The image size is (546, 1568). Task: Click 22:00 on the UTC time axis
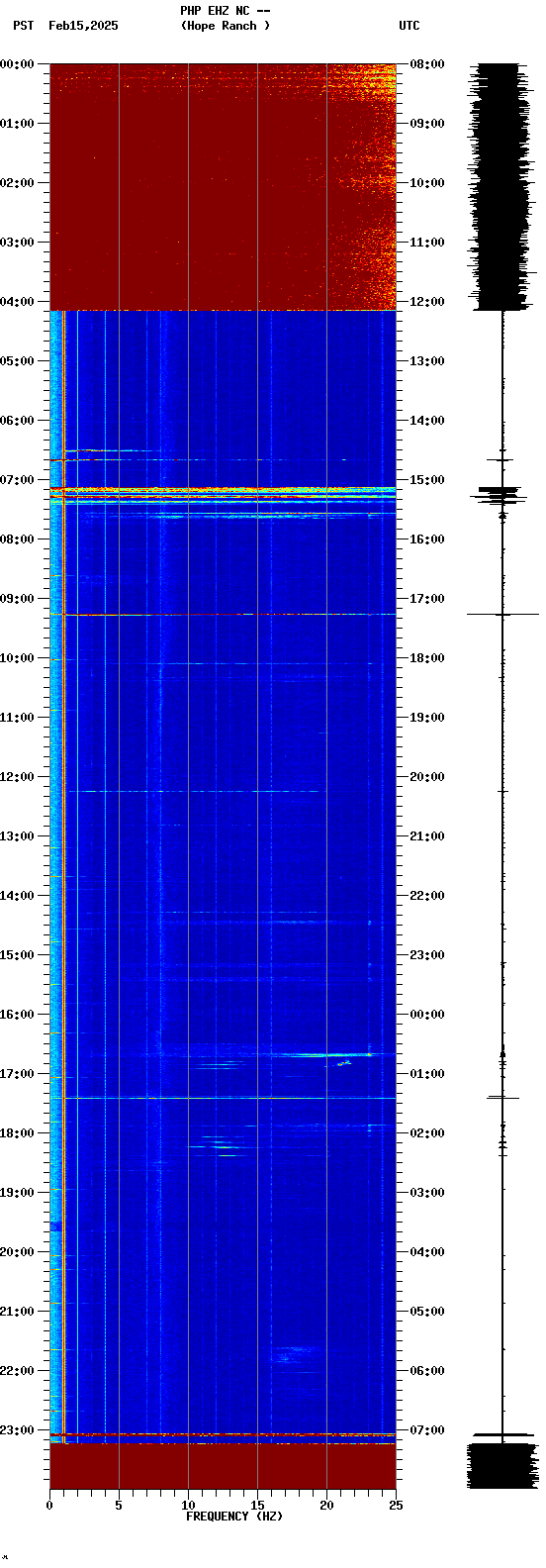coord(427,895)
